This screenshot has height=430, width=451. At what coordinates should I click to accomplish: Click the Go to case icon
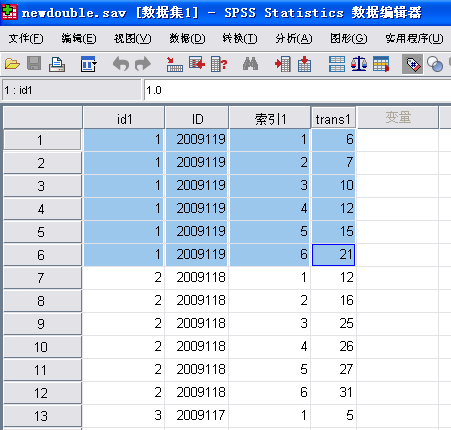174,64
